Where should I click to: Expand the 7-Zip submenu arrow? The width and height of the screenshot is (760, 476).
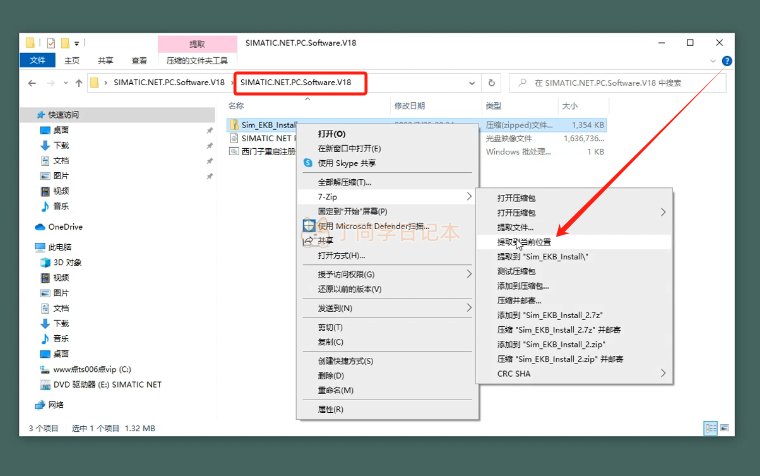(469, 196)
